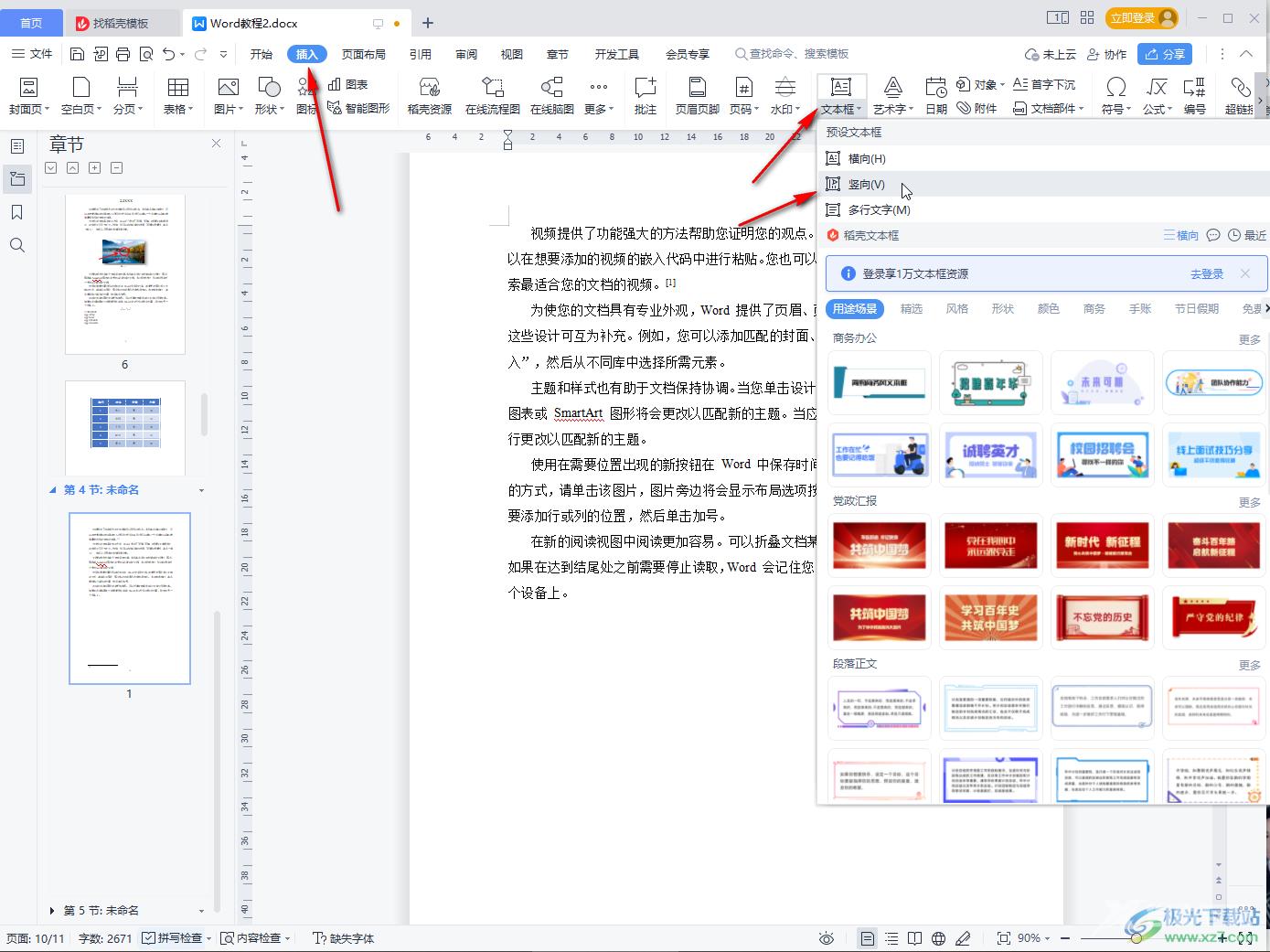This screenshot has height=952, width=1270.
Task: Click the Print Preview icon
Action: pyautogui.click(x=145, y=54)
